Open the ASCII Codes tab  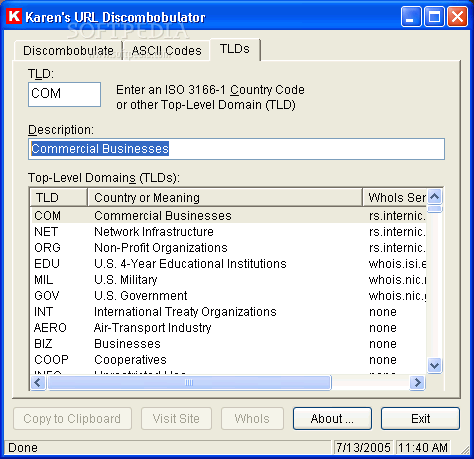166,51
